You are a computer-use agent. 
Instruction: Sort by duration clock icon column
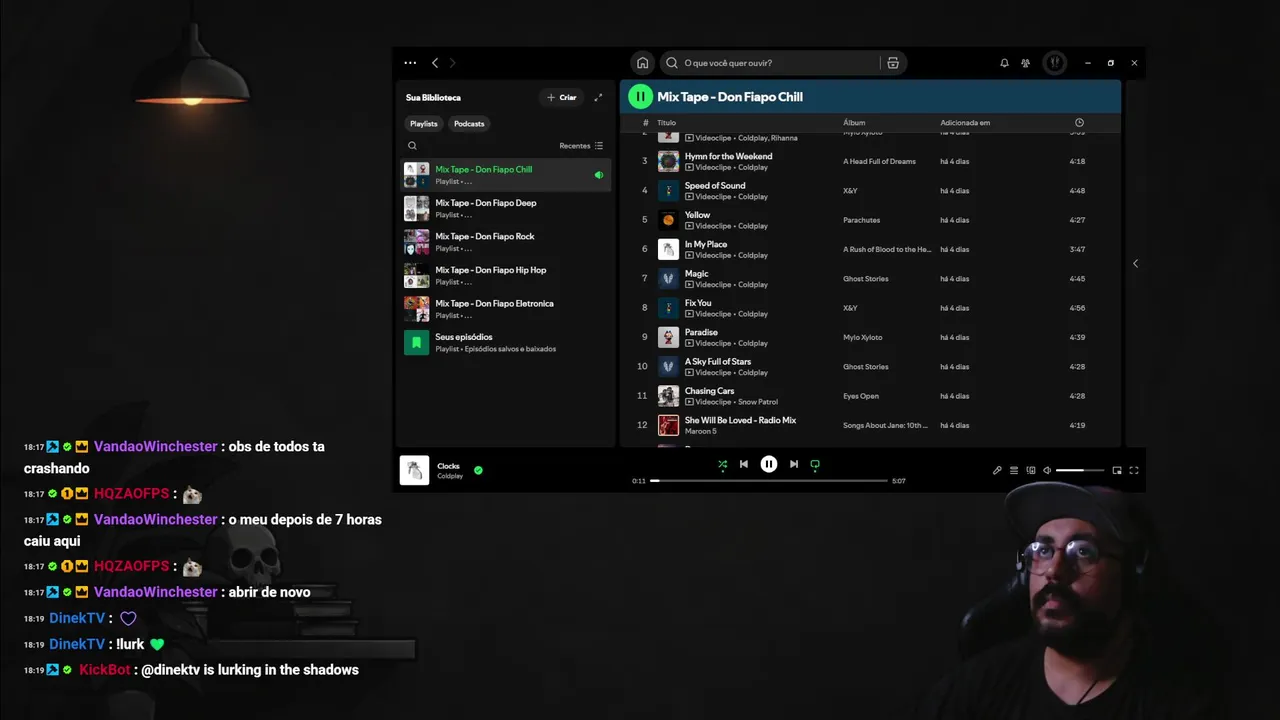(x=1079, y=123)
